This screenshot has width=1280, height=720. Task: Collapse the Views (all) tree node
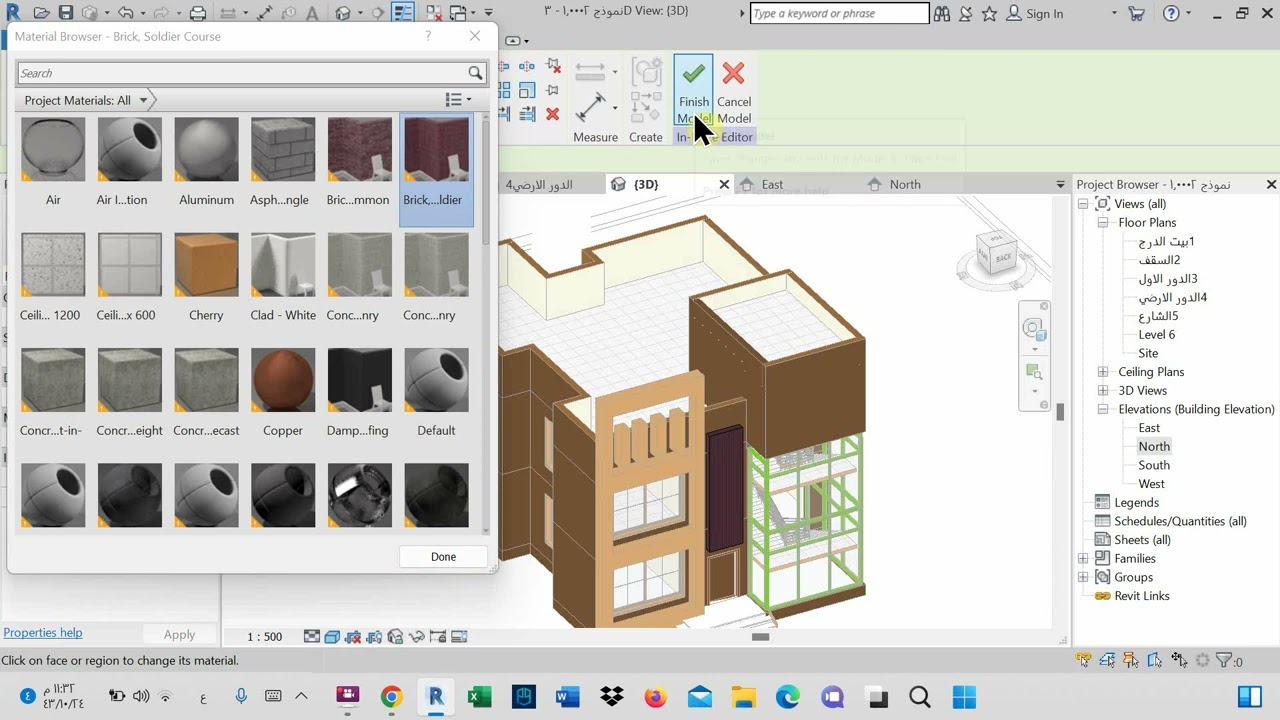point(1083,204)
